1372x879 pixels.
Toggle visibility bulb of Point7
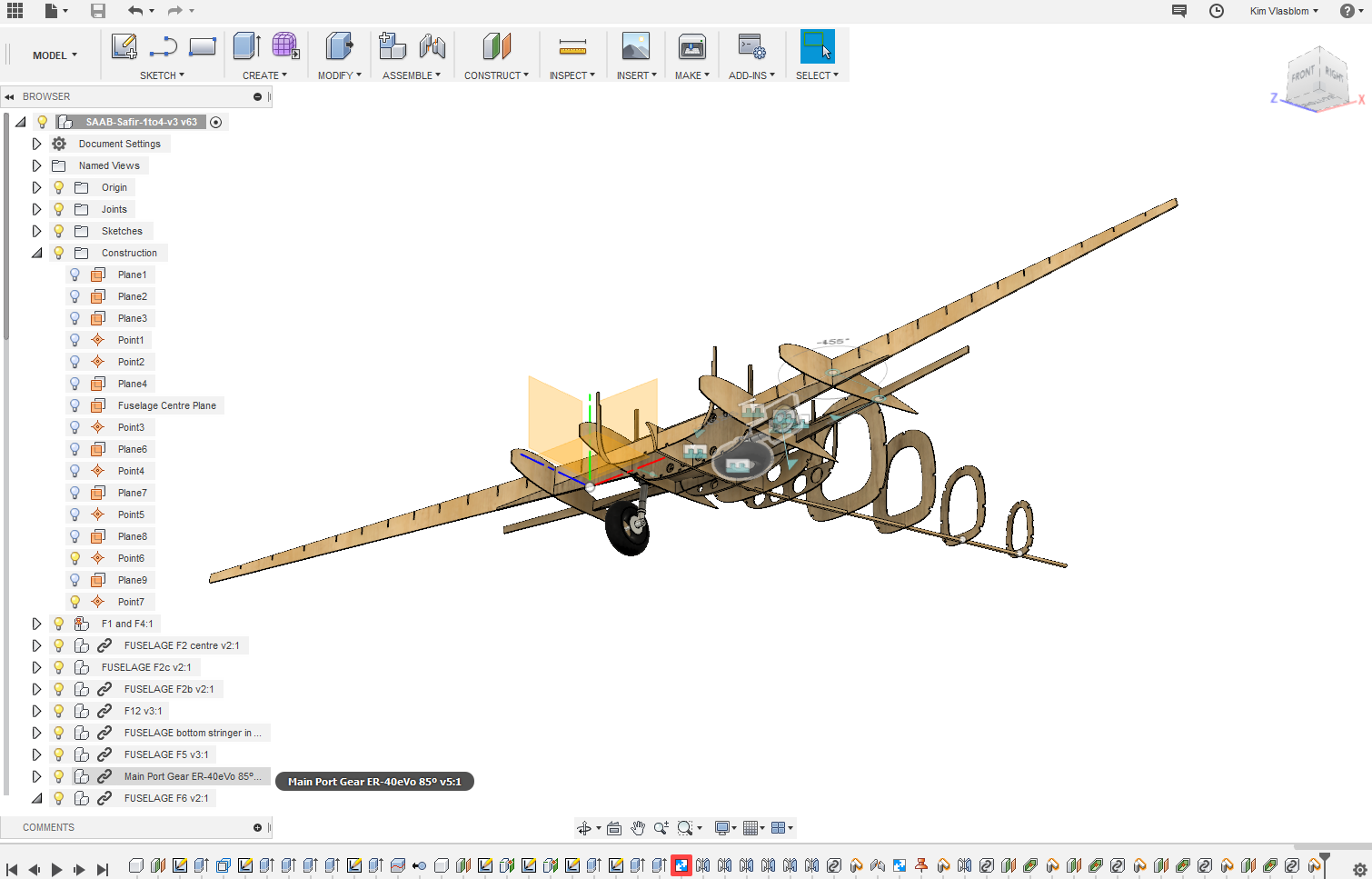pyautogui.click(x=75, y=602)
